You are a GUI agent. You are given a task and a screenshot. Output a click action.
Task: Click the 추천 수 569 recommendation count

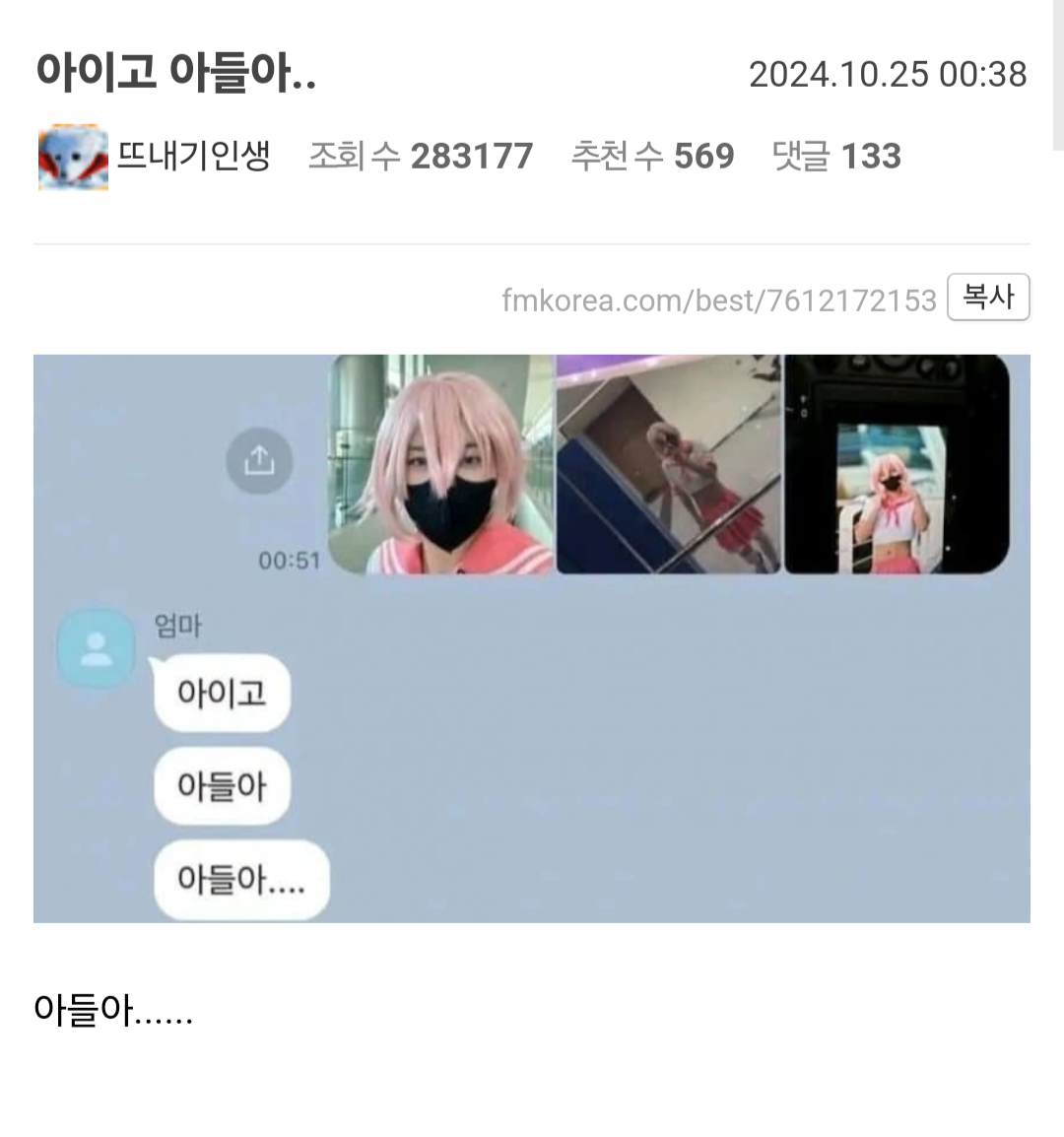tap(653, 156)
